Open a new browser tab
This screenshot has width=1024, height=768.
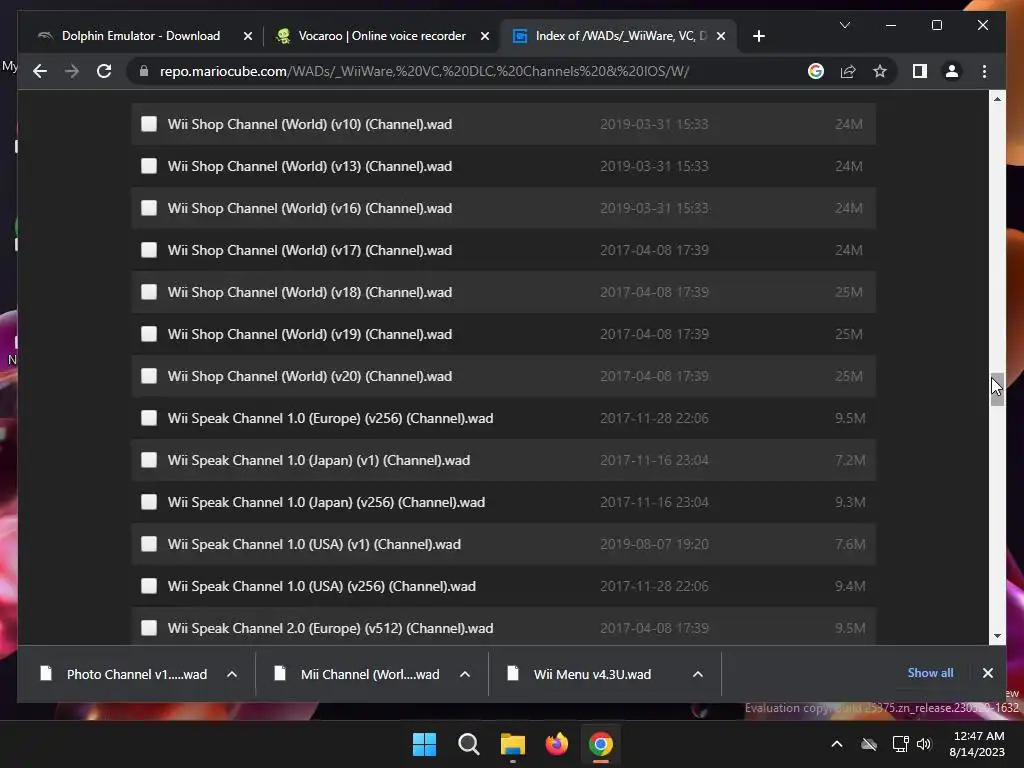pos(758,36)
